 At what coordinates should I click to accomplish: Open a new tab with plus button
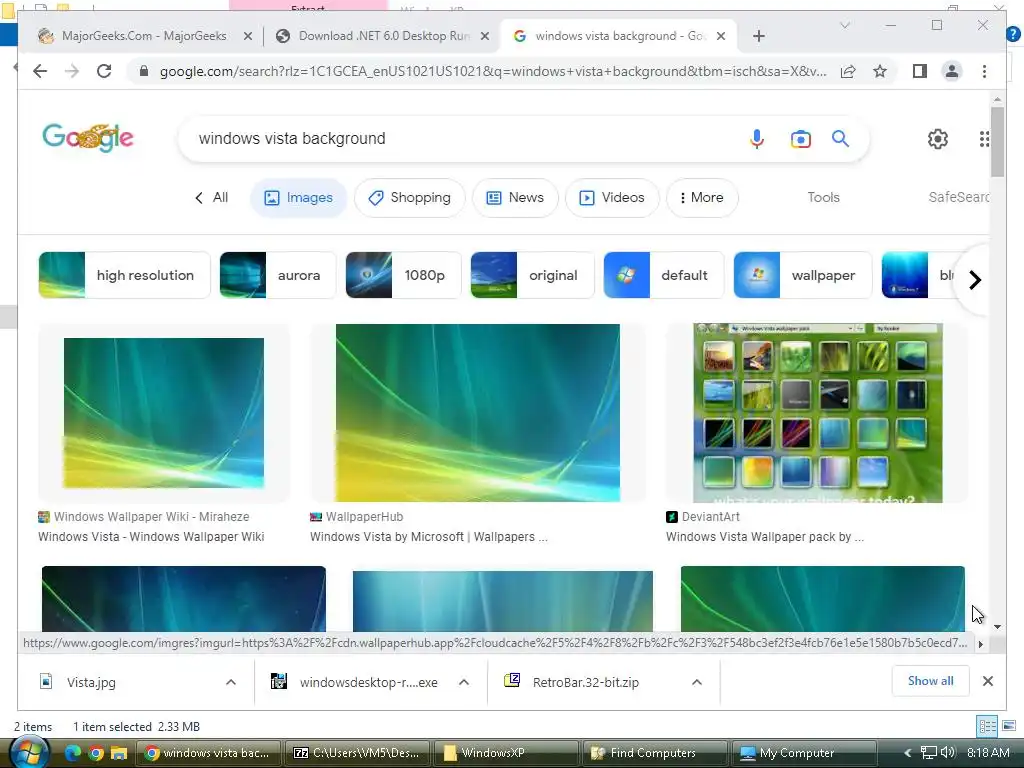[758, 36]
